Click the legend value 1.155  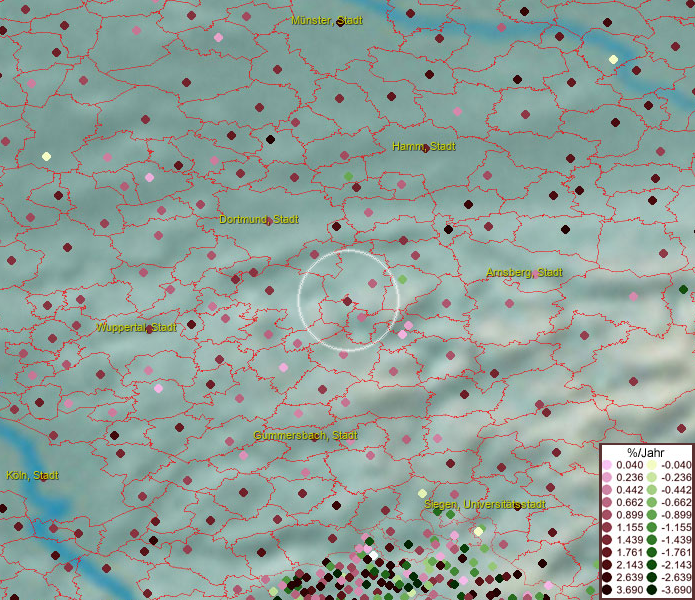pos(629,527)
